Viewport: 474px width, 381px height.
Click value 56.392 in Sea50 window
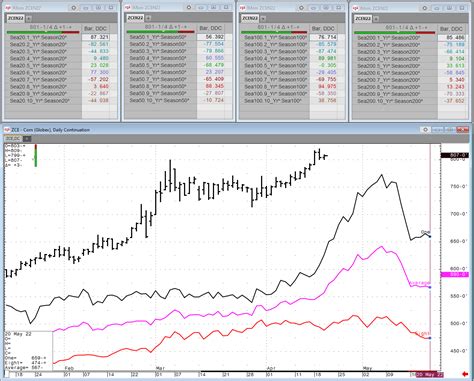pos(215,37)
